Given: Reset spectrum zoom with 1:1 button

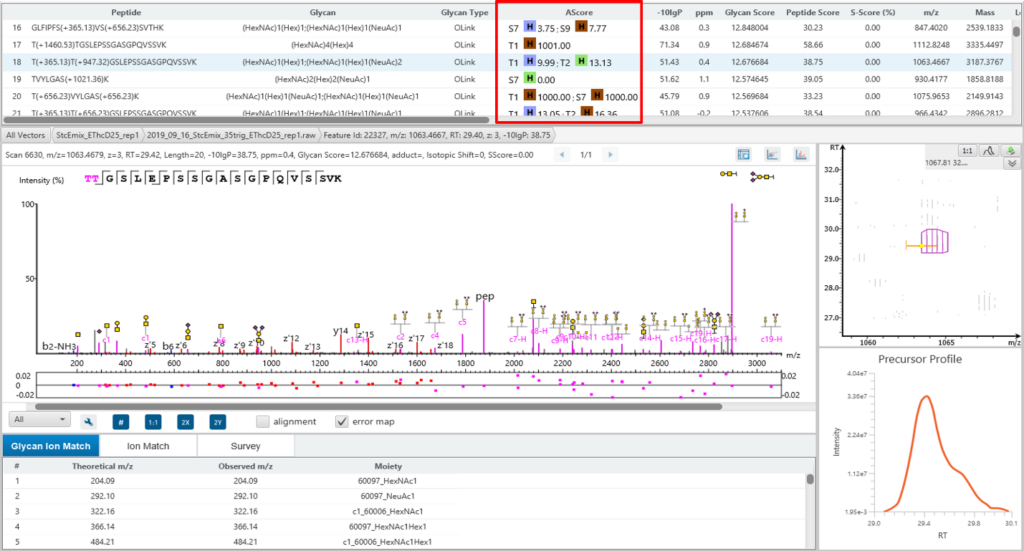Looking at the screenshot, I should 153,422.
